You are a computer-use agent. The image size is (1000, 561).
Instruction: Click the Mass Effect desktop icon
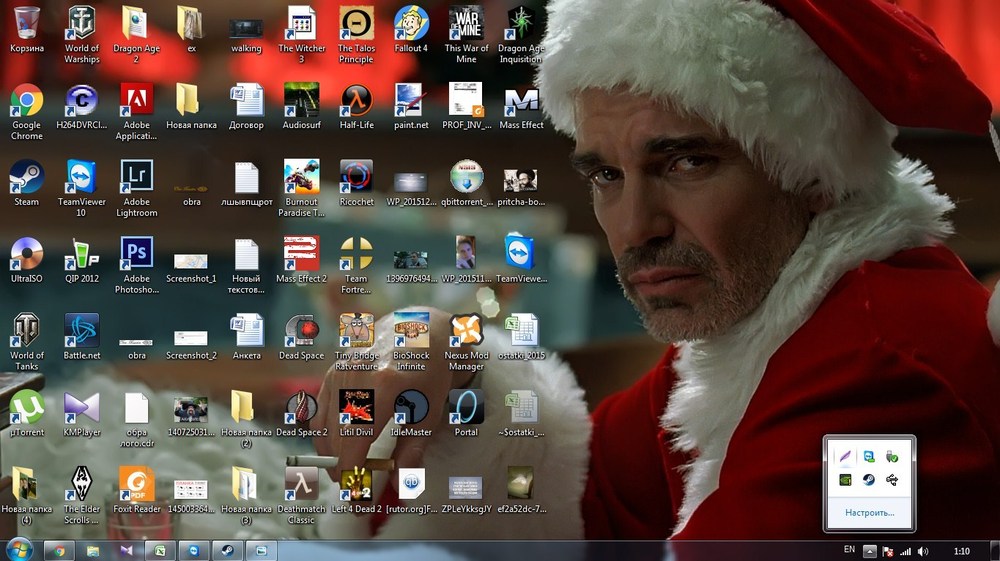click(x=521, y=101)
